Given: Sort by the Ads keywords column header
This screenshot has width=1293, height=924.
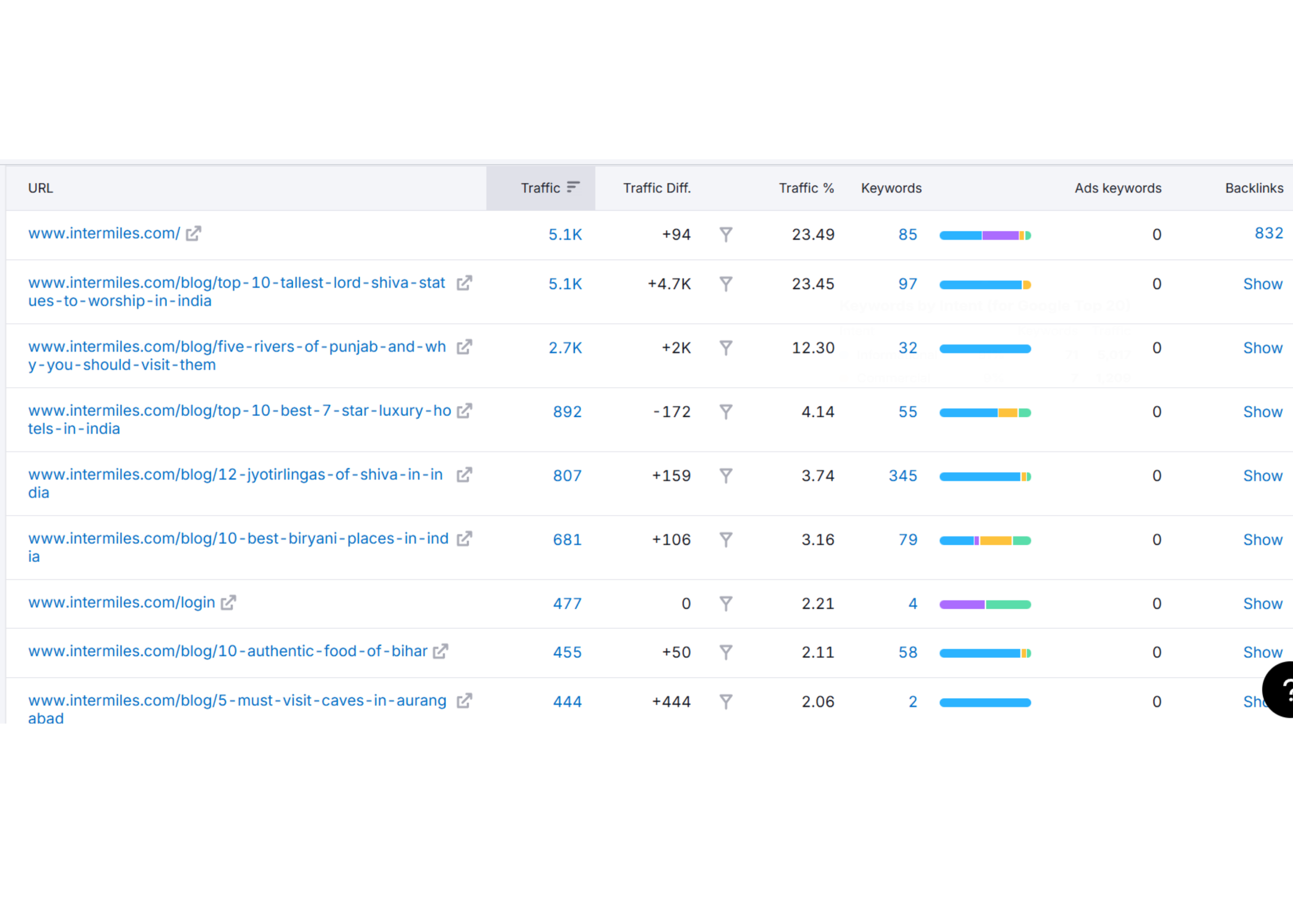Looking at the screenshot, I should tap(1118, 188).
